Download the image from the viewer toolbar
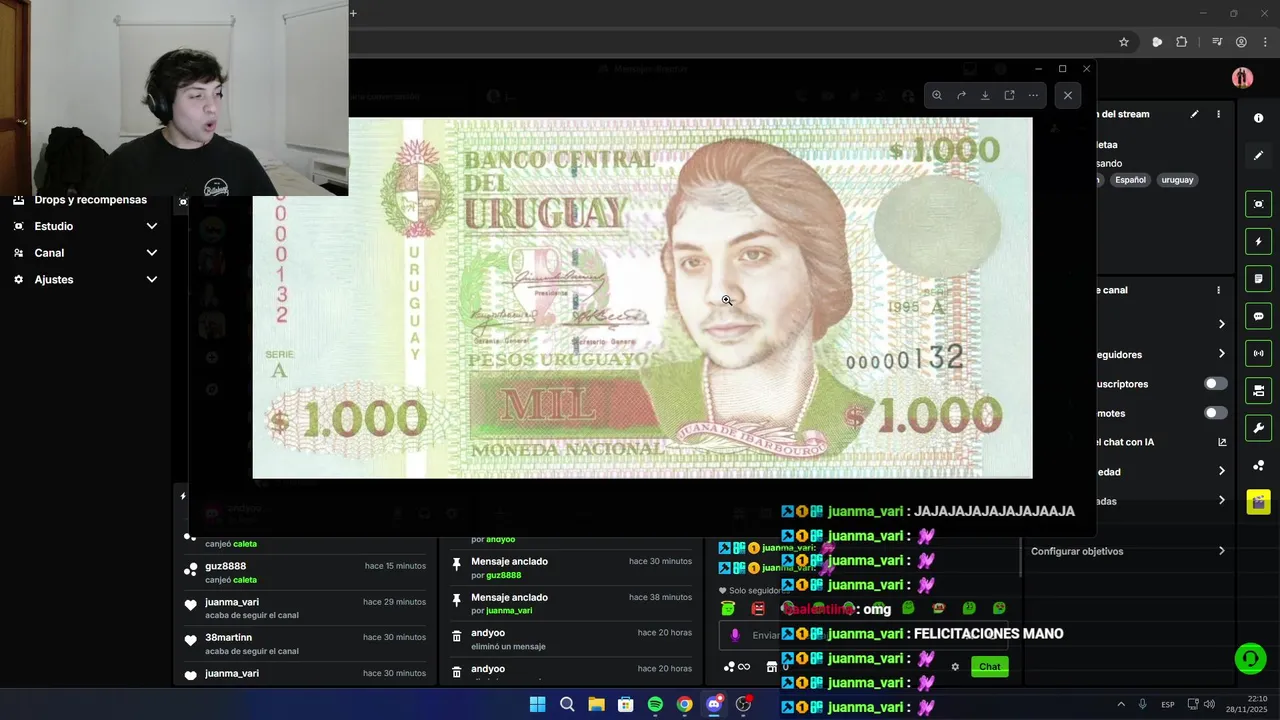 985,95
